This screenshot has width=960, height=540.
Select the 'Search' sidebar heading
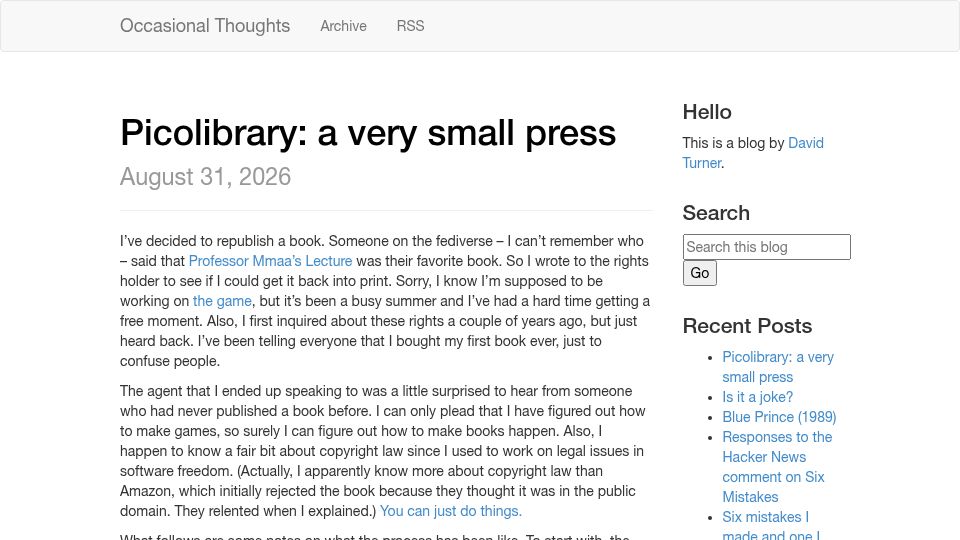click(716, 213)
